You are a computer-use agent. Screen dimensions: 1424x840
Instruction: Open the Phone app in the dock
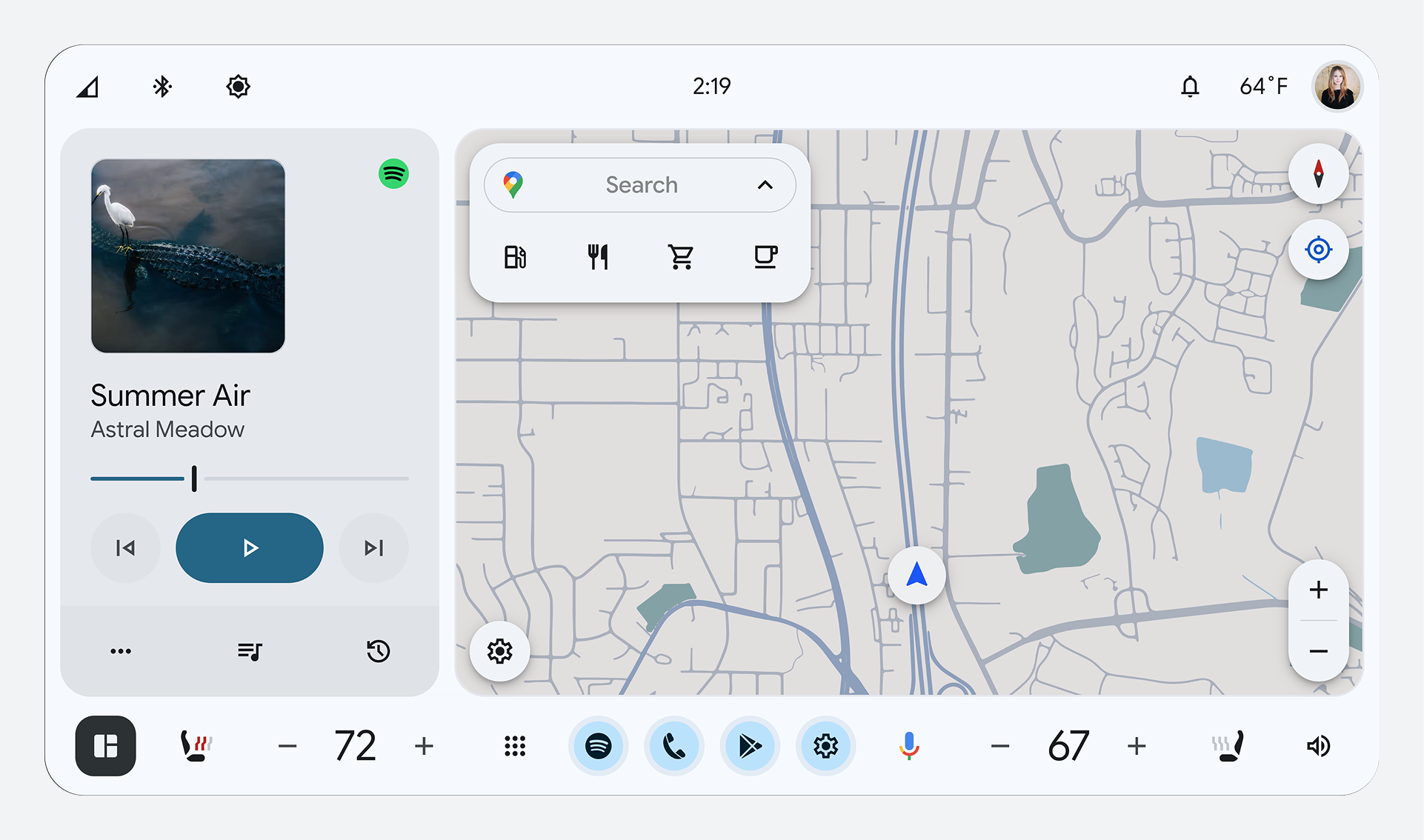click(x=673, y=746)
